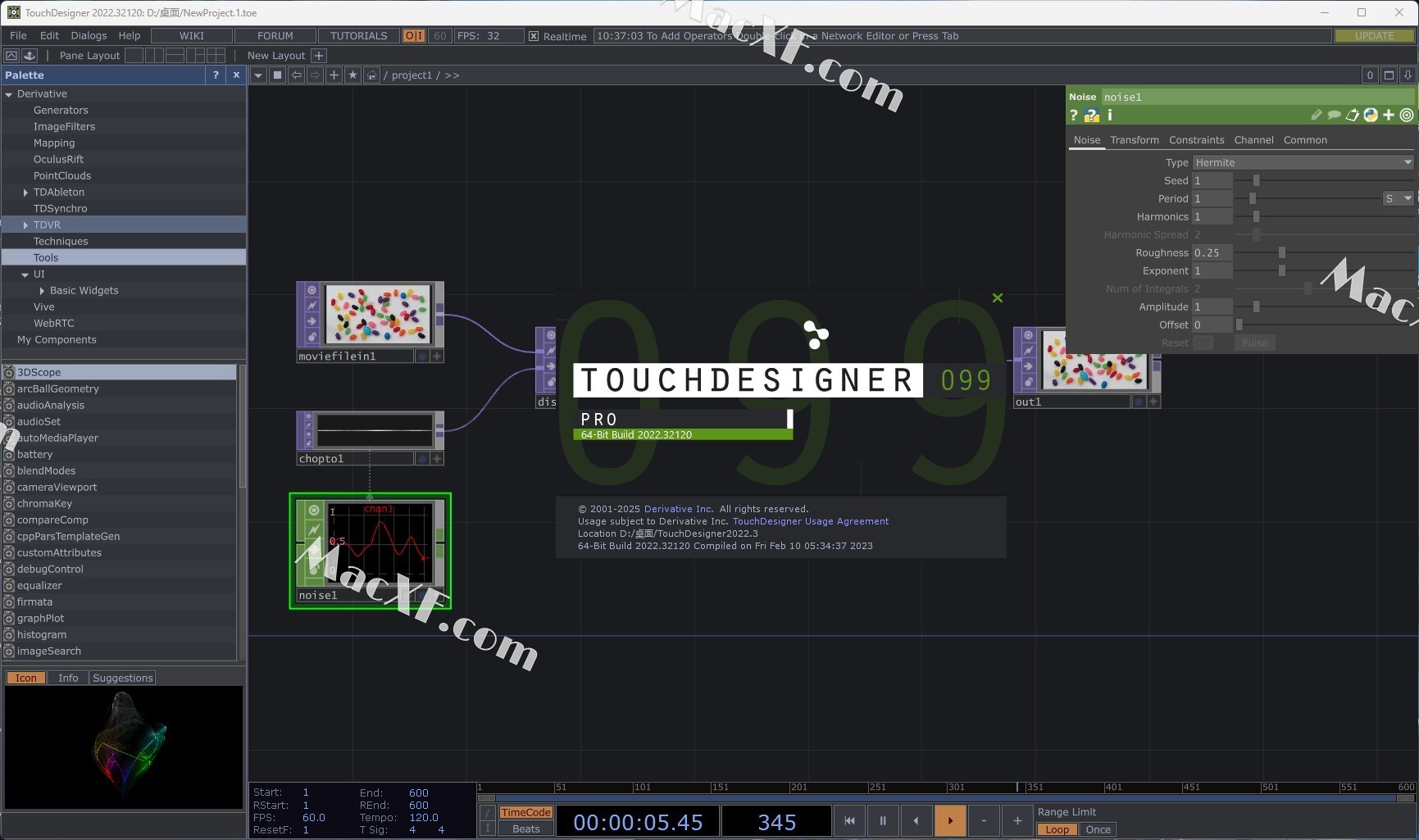The width and height of the screenshot is (1419, 840).
Task: Open the Python icon in the parameter header
Action: coord(1371,116)
